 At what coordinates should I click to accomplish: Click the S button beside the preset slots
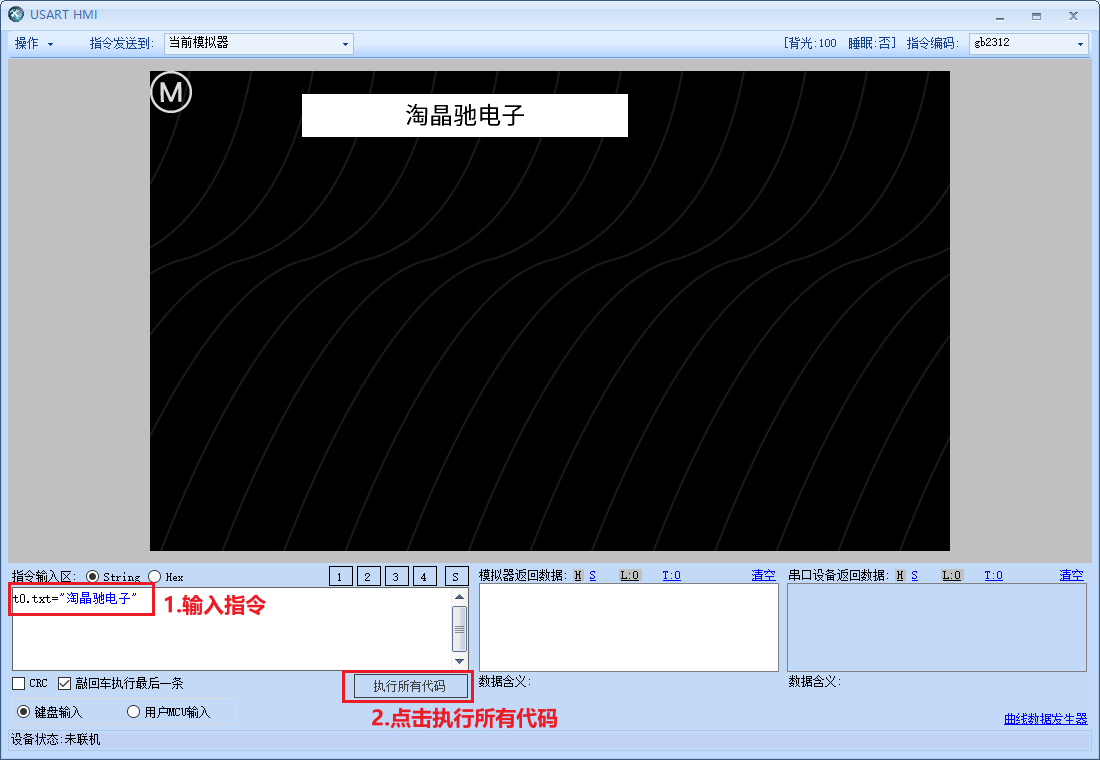(x=455, y=576)
